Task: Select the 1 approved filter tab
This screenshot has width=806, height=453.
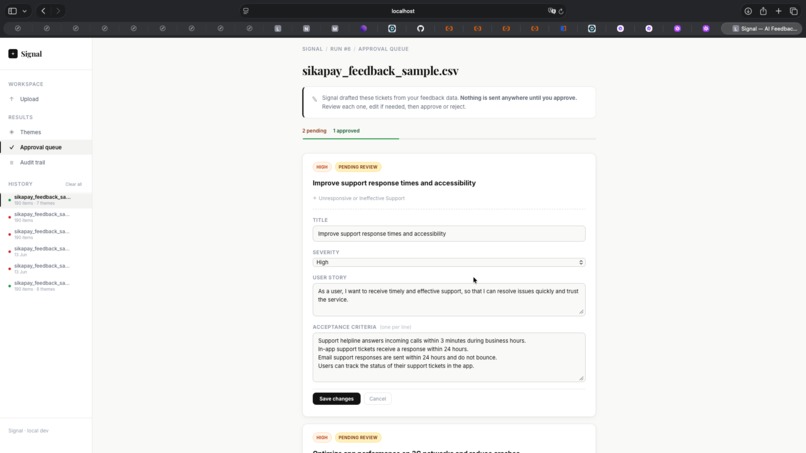Action: coord(346,131)
